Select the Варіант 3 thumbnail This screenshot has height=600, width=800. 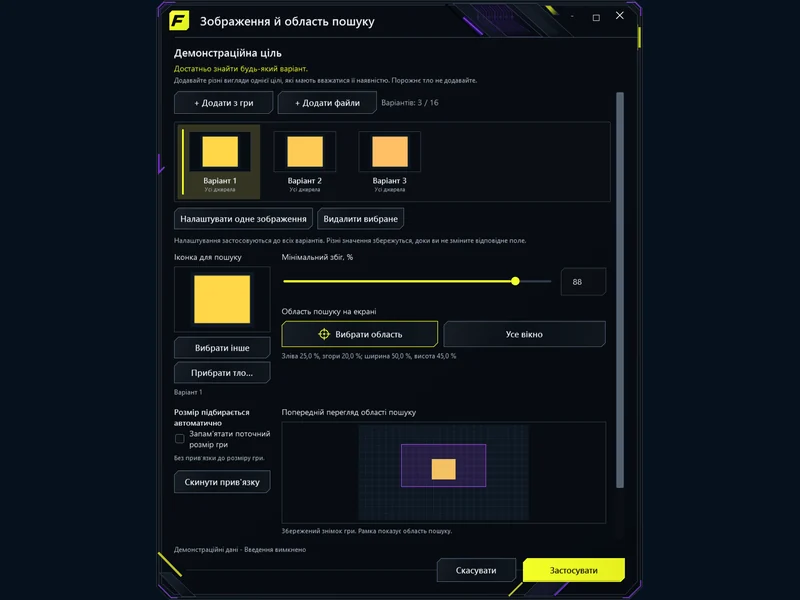pyautogui.click(x=390, y=162)
